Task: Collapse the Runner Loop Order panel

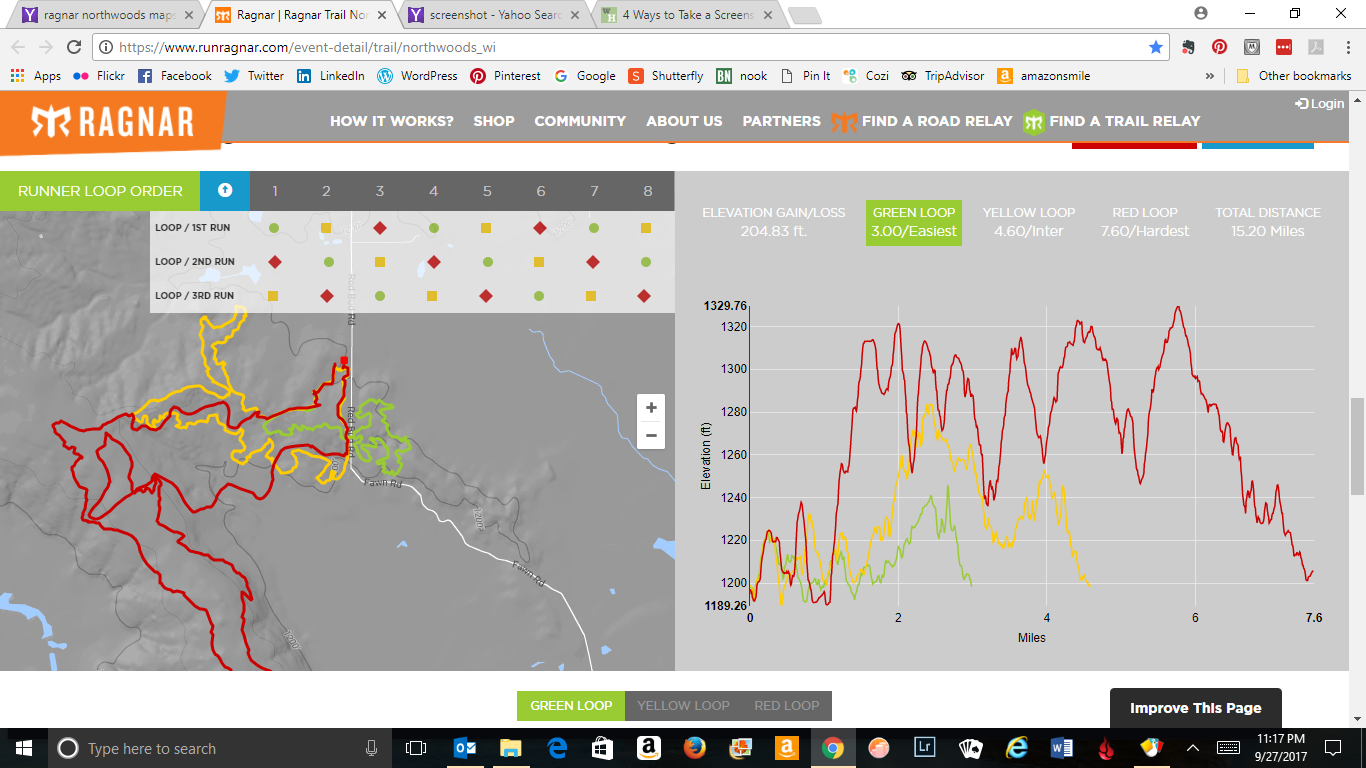Action: pos(225,190)
